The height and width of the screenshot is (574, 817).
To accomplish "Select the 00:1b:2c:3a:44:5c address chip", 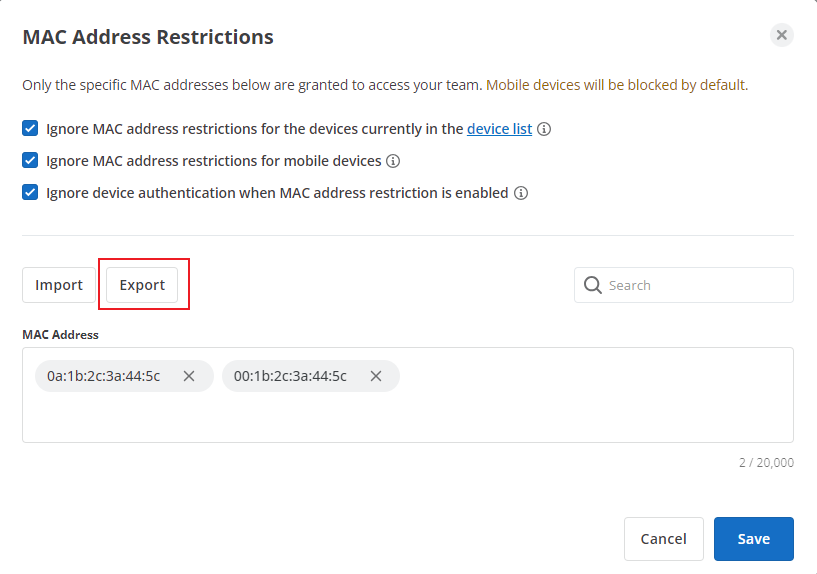I will point(290,376).
